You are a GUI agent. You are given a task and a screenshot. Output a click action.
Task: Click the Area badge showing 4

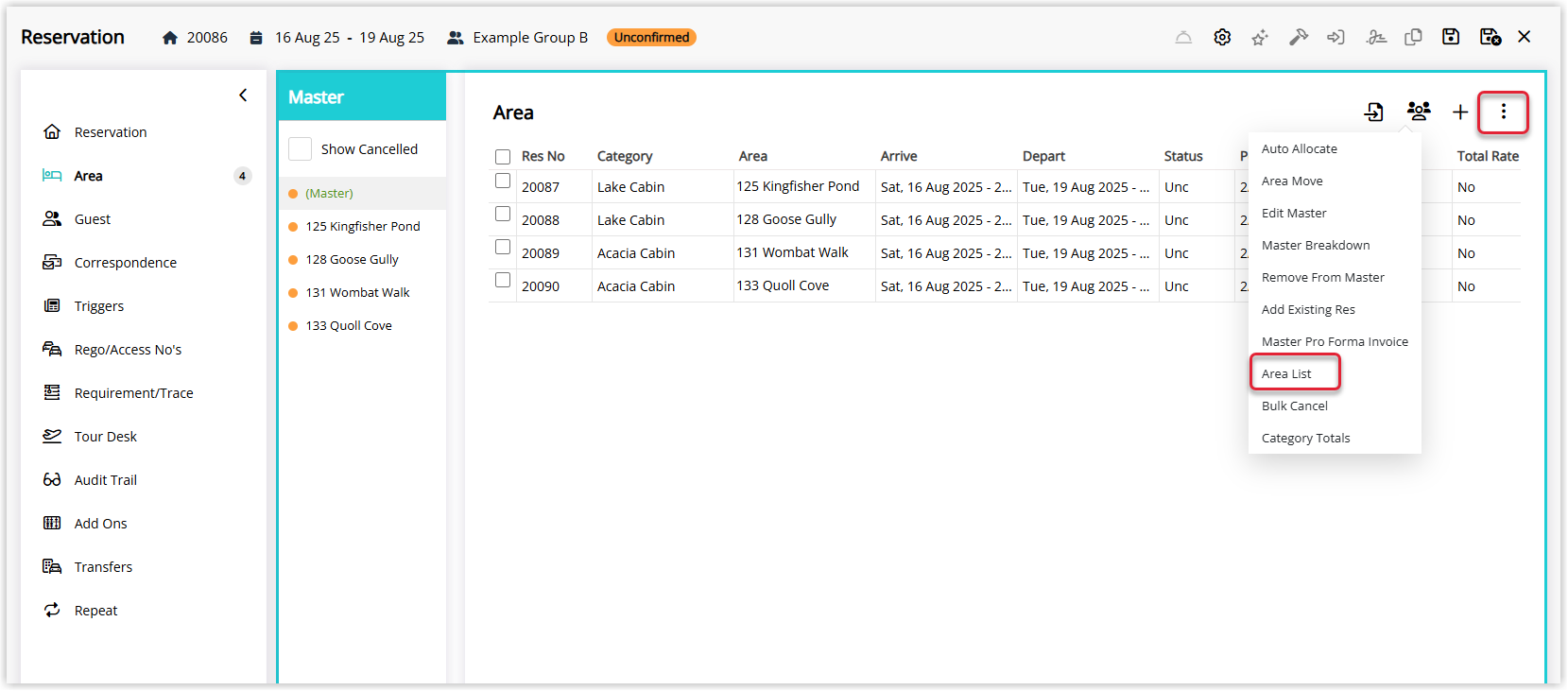242,176
